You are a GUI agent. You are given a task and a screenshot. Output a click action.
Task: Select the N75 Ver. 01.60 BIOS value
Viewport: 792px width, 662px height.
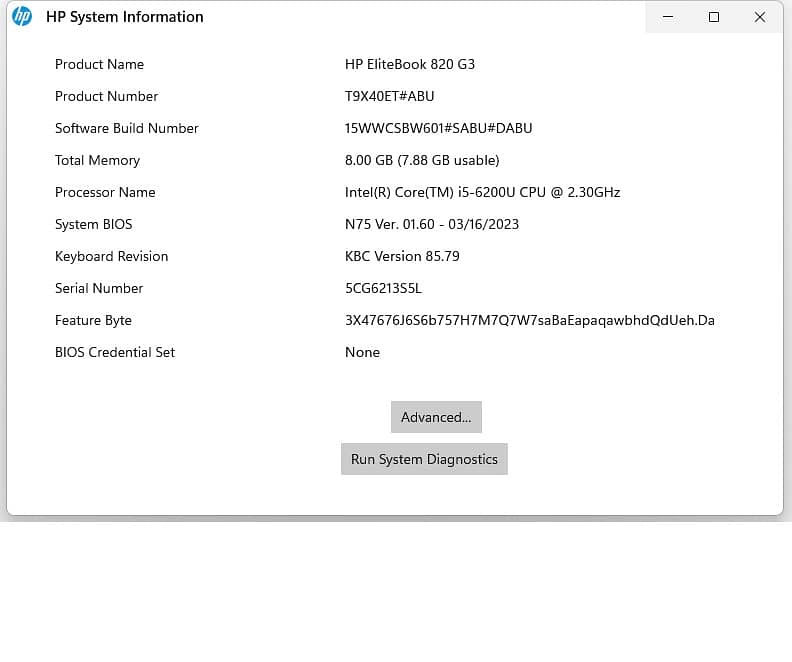point(431,224)
